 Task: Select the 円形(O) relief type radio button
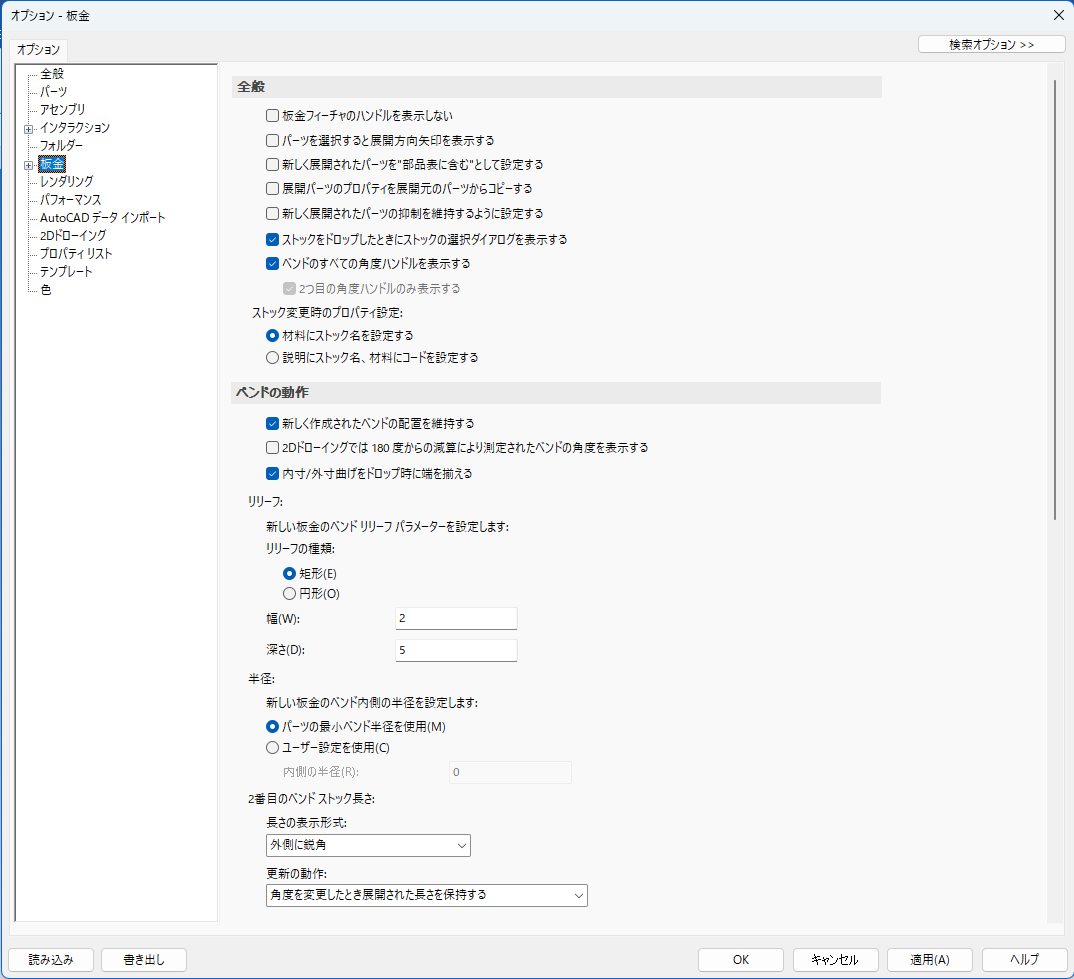click(x=289, y=594)
